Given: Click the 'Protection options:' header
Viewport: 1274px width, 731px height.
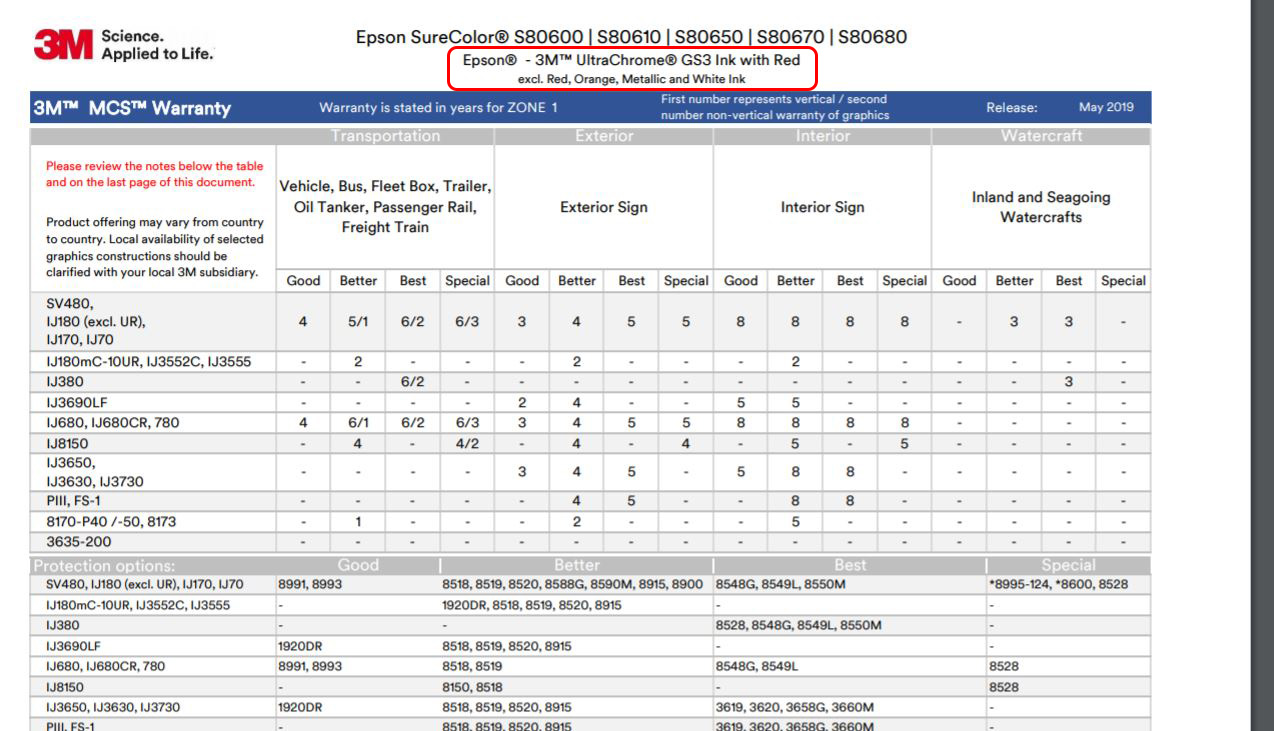Looking at the screenshot, I should click(x=104, y=565).
